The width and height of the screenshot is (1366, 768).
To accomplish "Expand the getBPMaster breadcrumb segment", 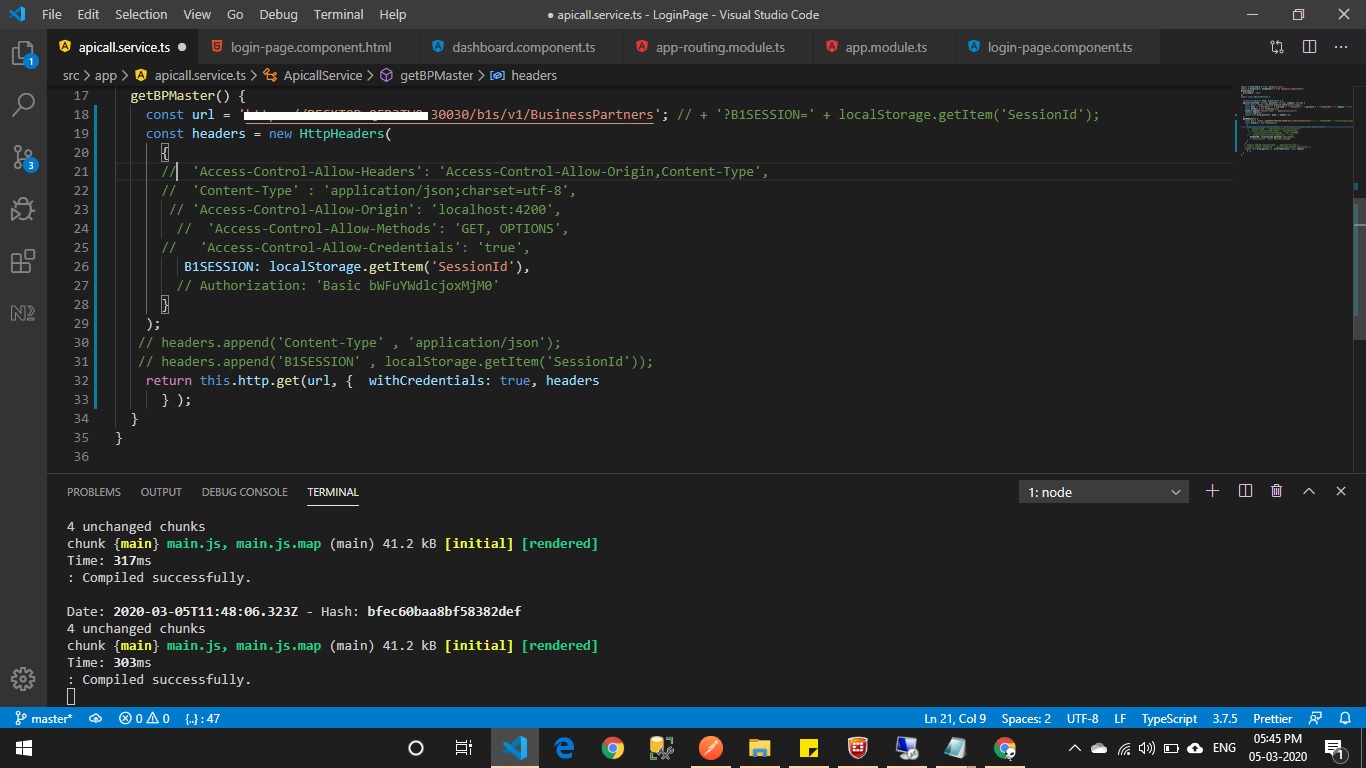I will [x=436, y=75].
